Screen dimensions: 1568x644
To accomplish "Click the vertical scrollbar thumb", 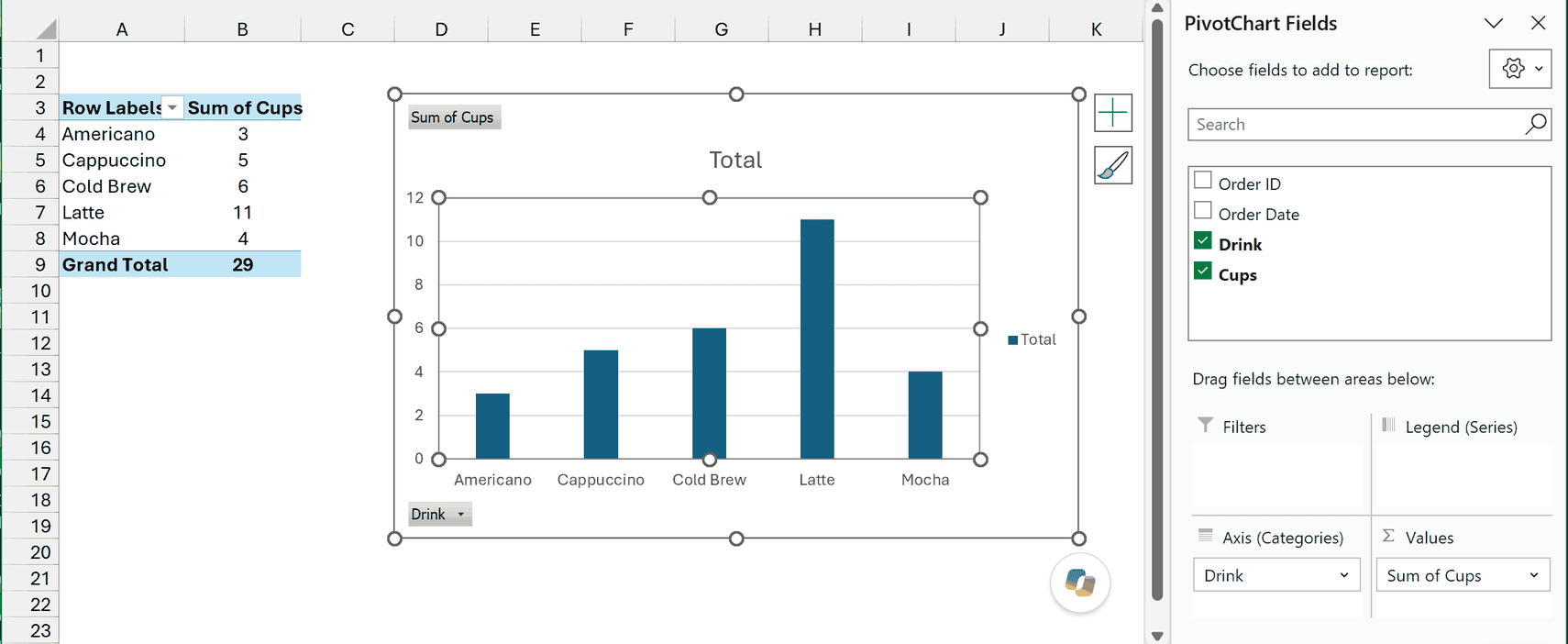I will (1157, 309).
